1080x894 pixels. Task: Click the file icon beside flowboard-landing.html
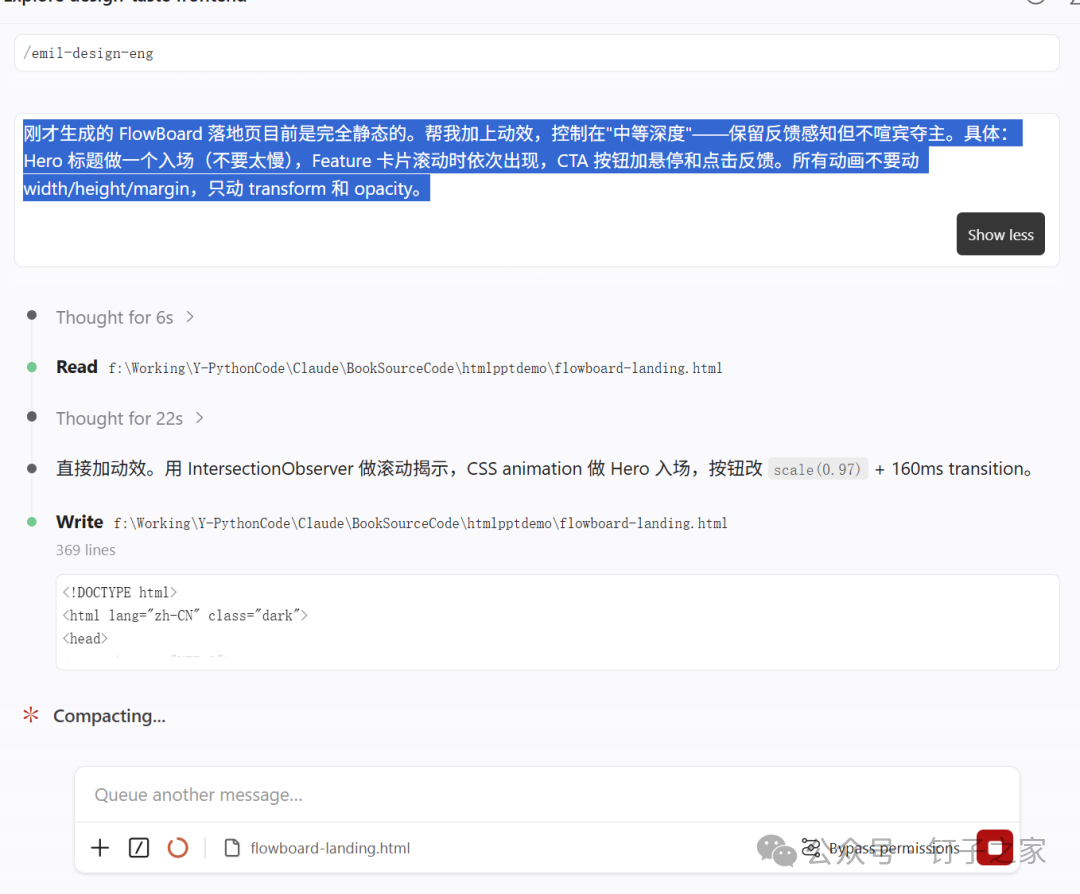point(232,848)
